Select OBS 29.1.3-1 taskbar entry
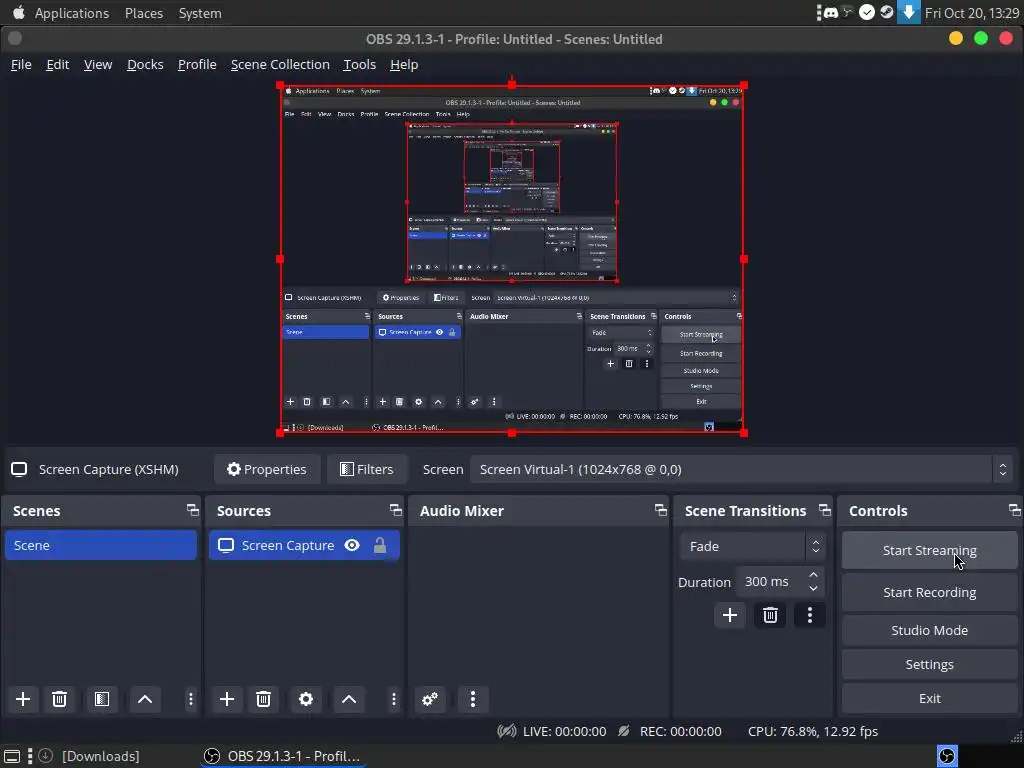Screen dimensions: 1024x768 [282, 756]
